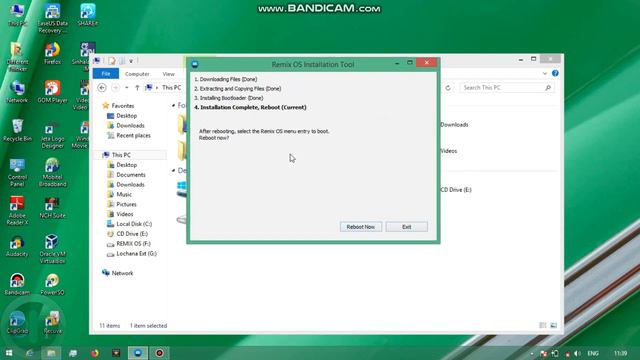The height and width of the screenshot is (360, 640).
Task: Open This PC desktop icon
Action: pyautogui.click(x=17, y=15)
